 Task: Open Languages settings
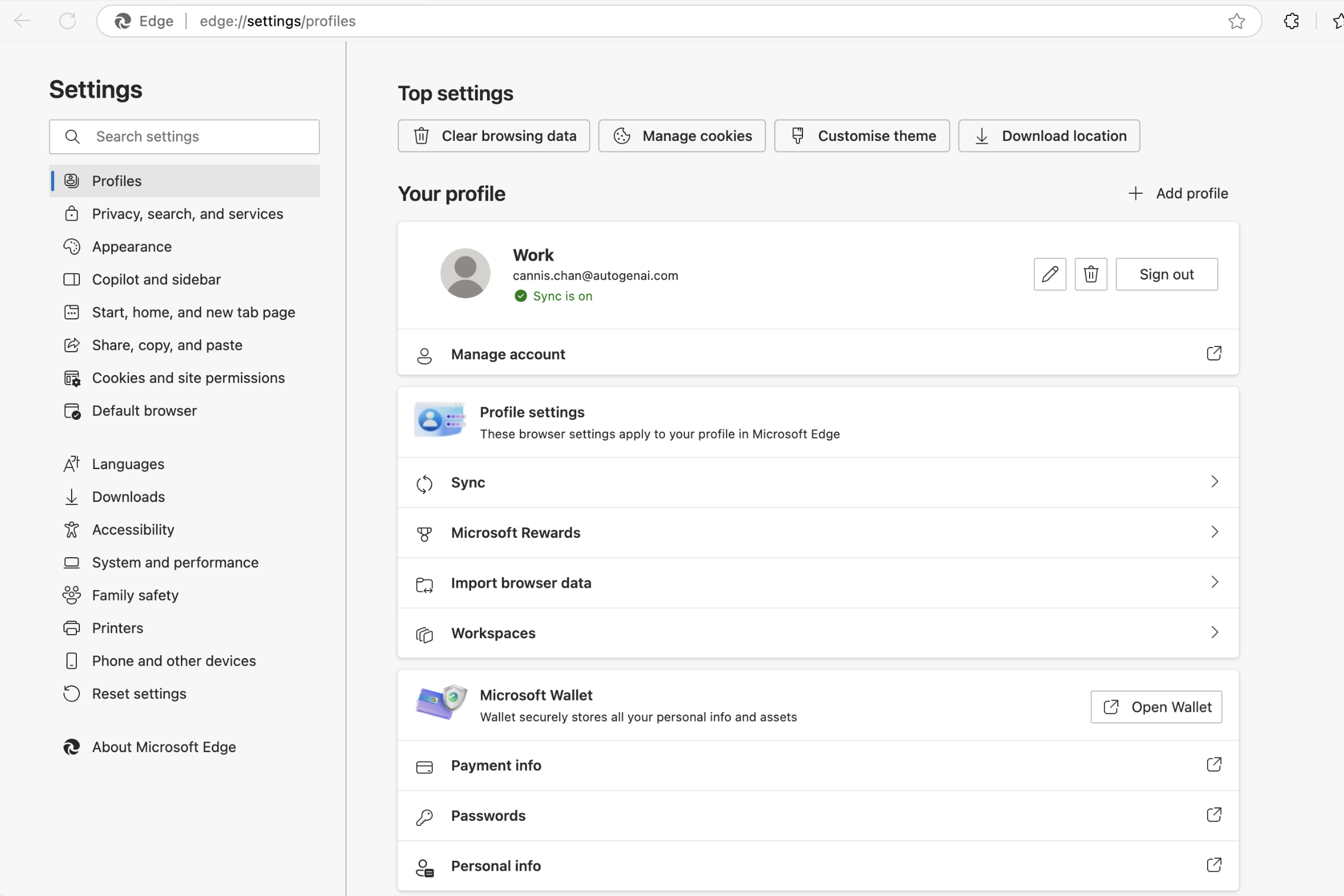pos(184,464)
